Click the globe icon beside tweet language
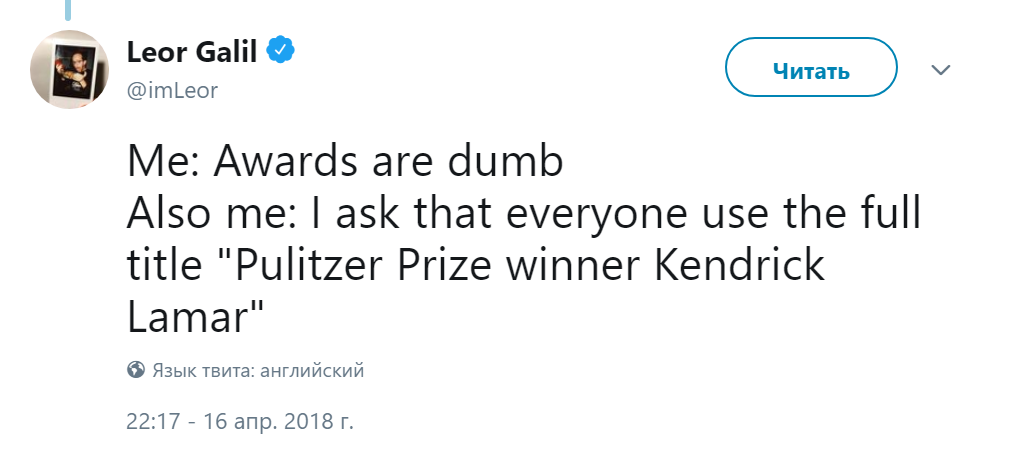This screenshot has height=449, width=1012. click(x=136, y=370)
